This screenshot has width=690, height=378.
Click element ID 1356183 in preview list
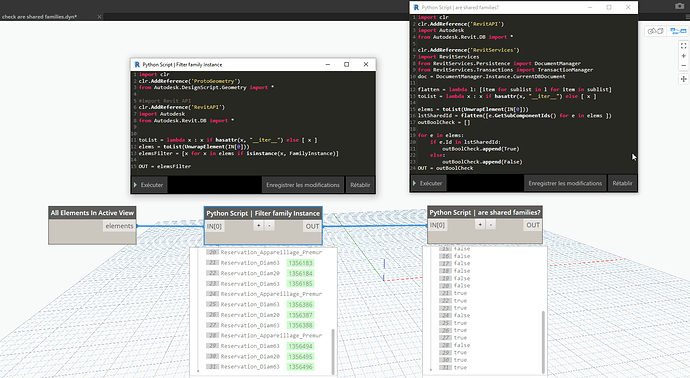click(301, 263)
